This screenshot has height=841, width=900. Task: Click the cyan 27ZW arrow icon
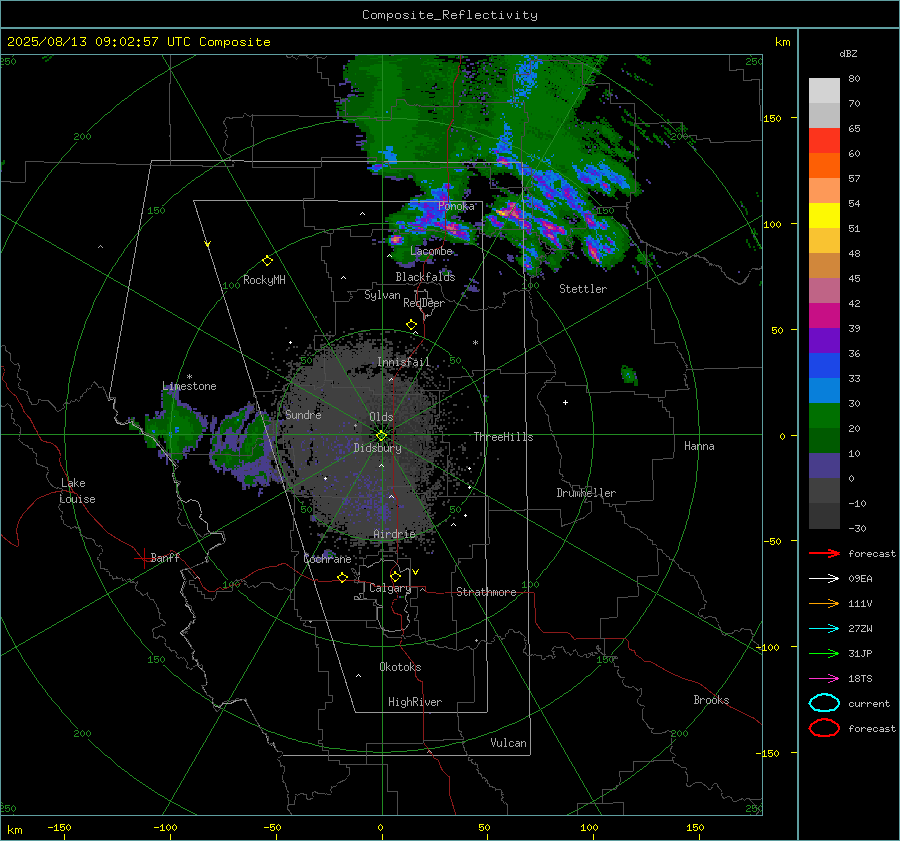pyautogui.click(x=824, y=629)
